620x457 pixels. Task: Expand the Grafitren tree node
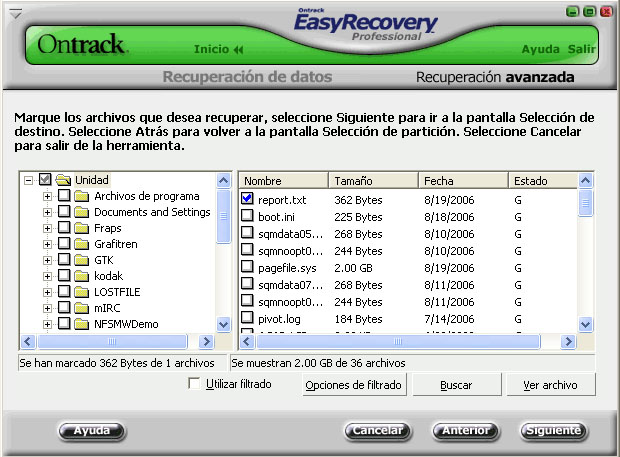click(x=47, y=245)
